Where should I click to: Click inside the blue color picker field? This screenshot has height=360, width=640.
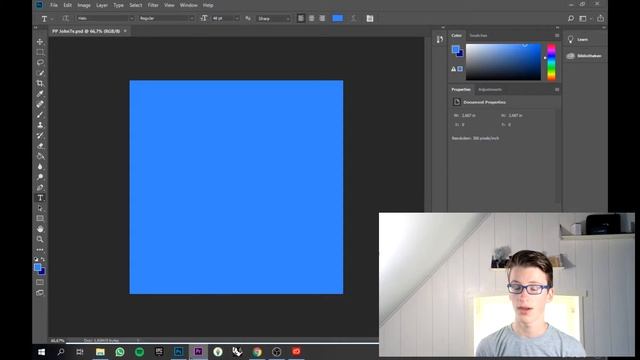pos(503,62)
